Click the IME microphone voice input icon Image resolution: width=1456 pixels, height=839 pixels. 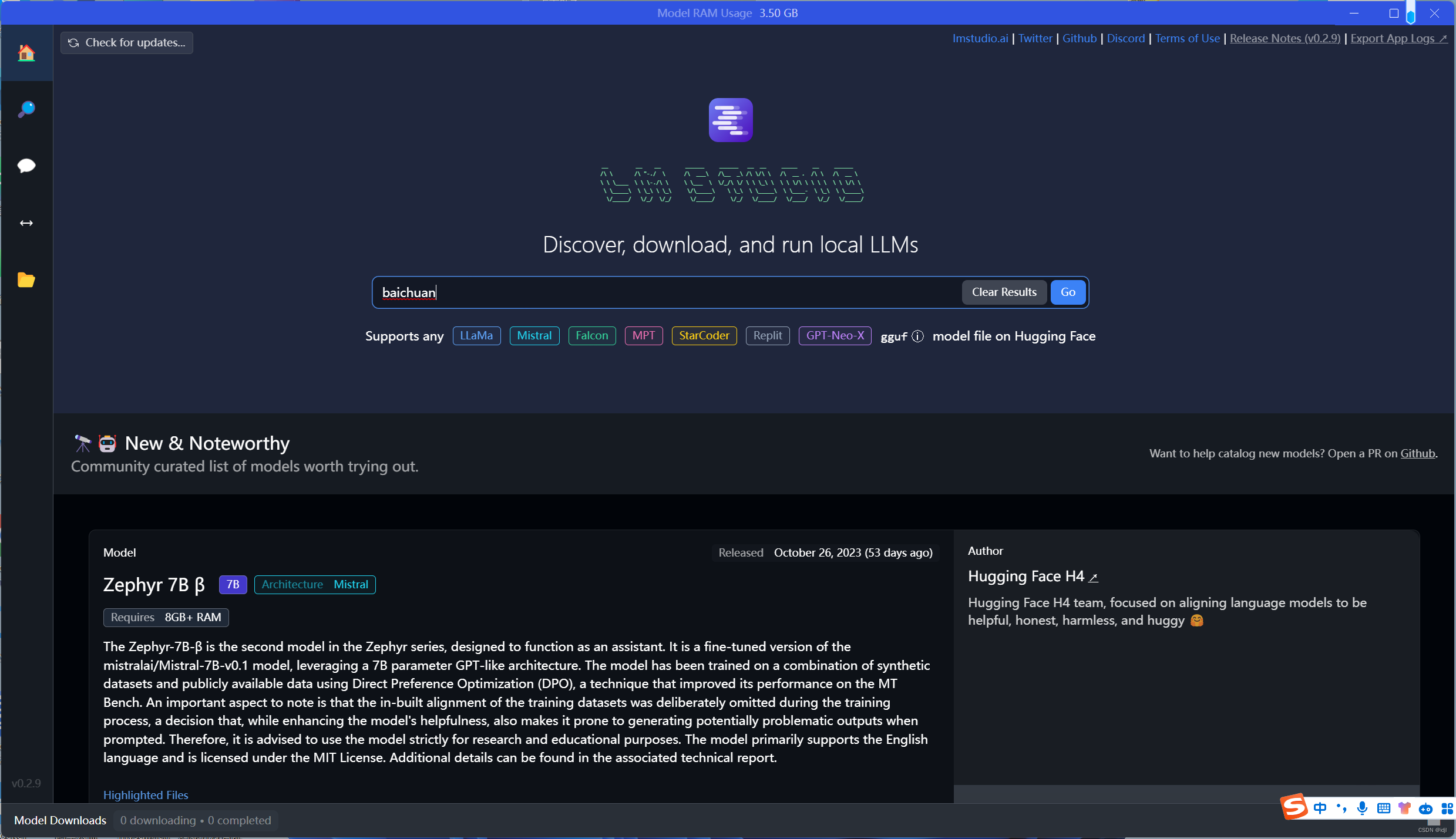pyautogui.click(x=1363, y=808)
